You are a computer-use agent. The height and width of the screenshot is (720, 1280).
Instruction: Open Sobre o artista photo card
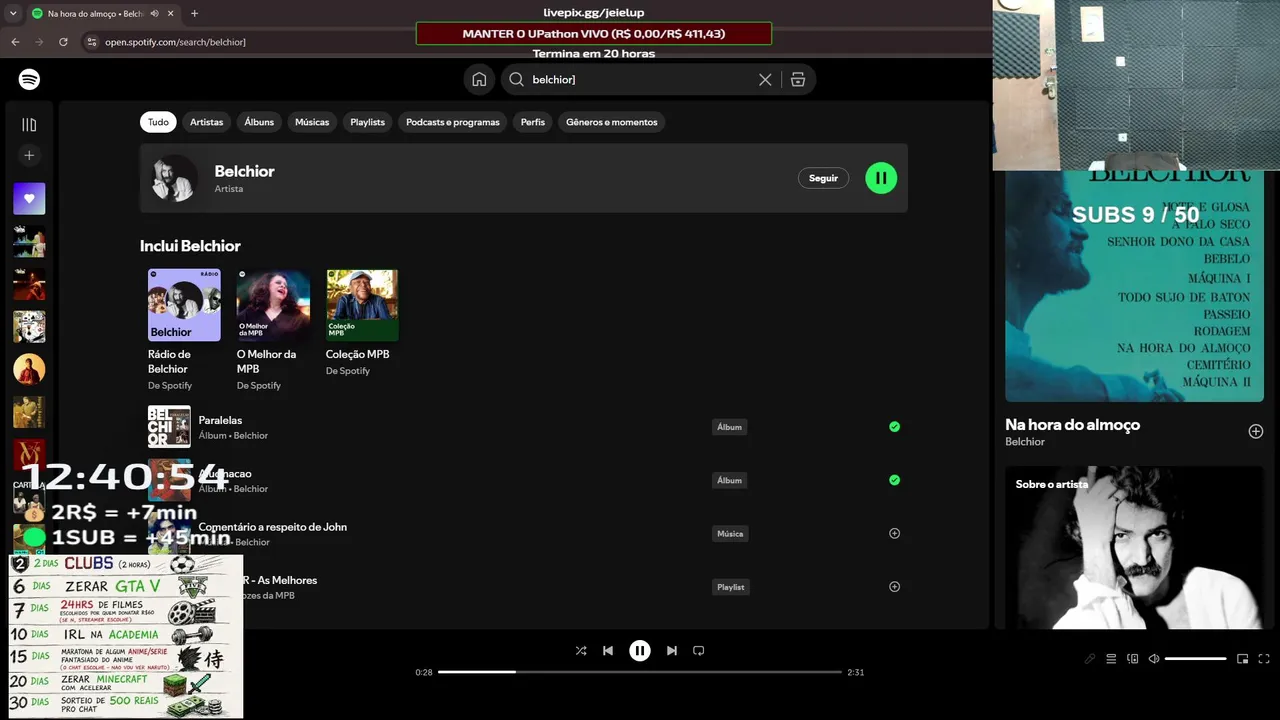(x=1134, y=548)
